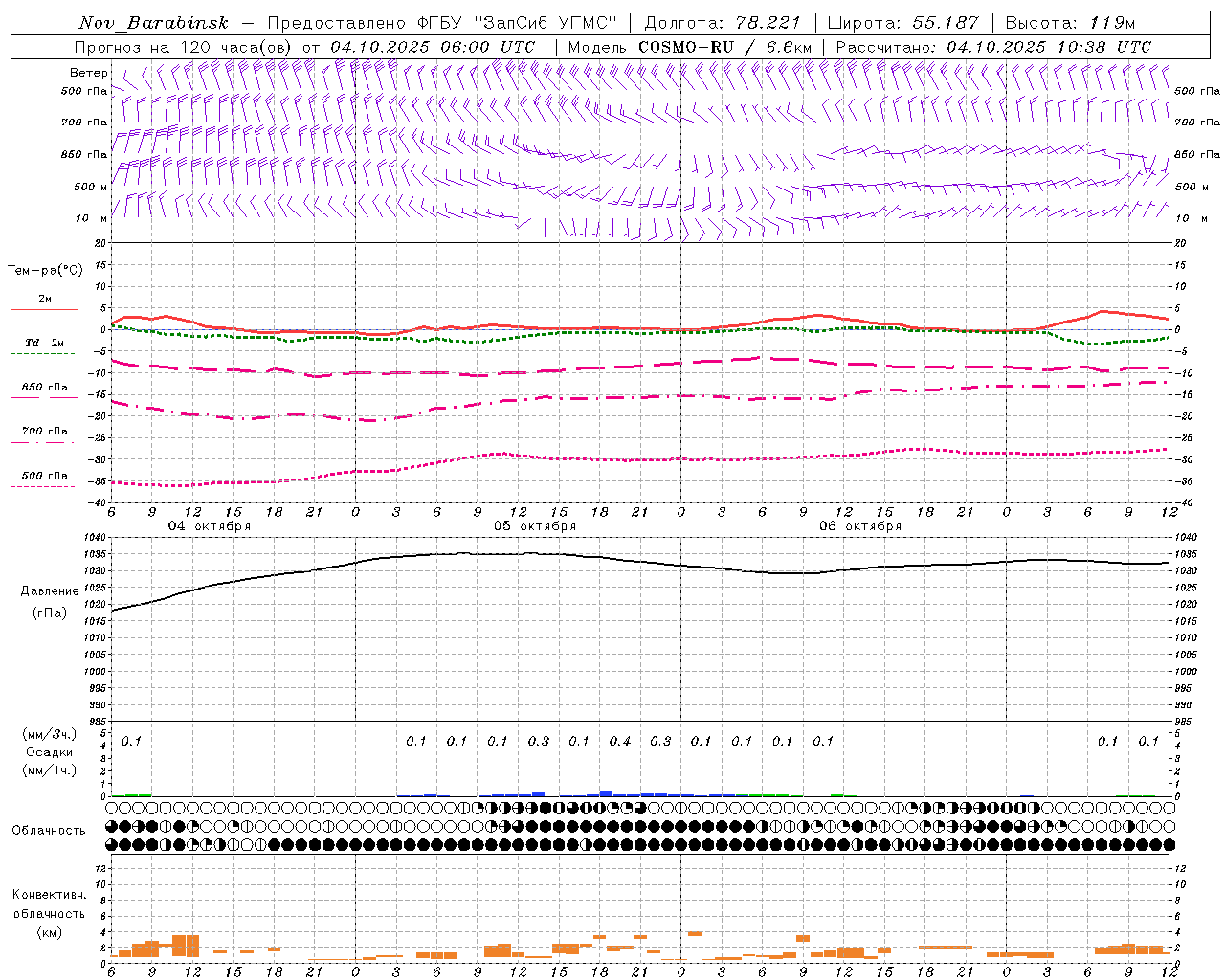Click the 'Ветер' wind panel label
The image size is (1225, 980).
88,73
